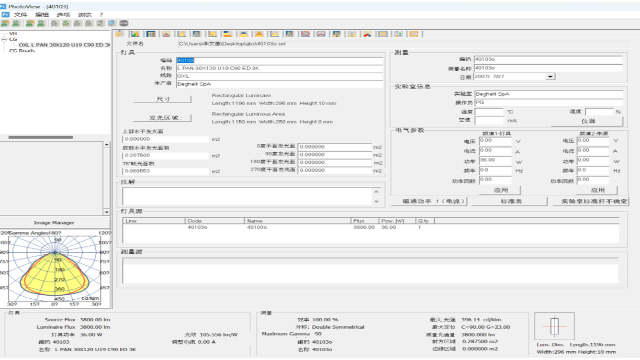Viewport: 640px width, 360px height.
Task: Open the red isolux circle tab icon
Action: tap(305, 34)
